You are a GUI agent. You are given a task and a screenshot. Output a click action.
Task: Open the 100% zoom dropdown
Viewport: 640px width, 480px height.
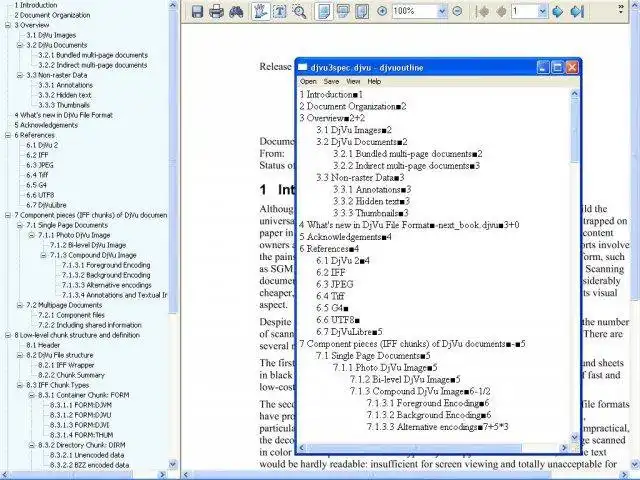point(442,11)
